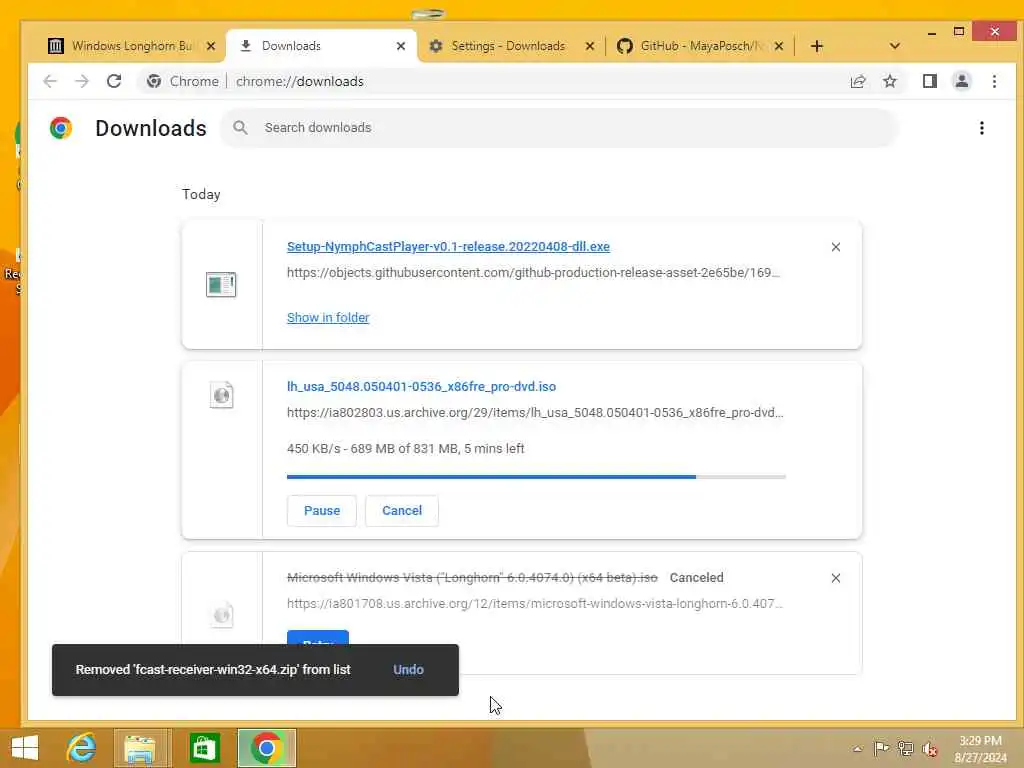Close the Downloads tab
This screenshot has width=1024, height=768.
pos(400,46)
